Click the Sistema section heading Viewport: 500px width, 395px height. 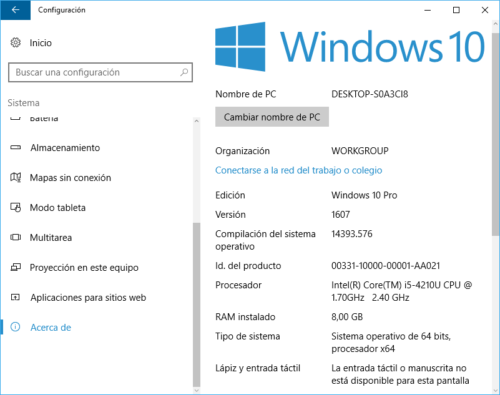24,103
